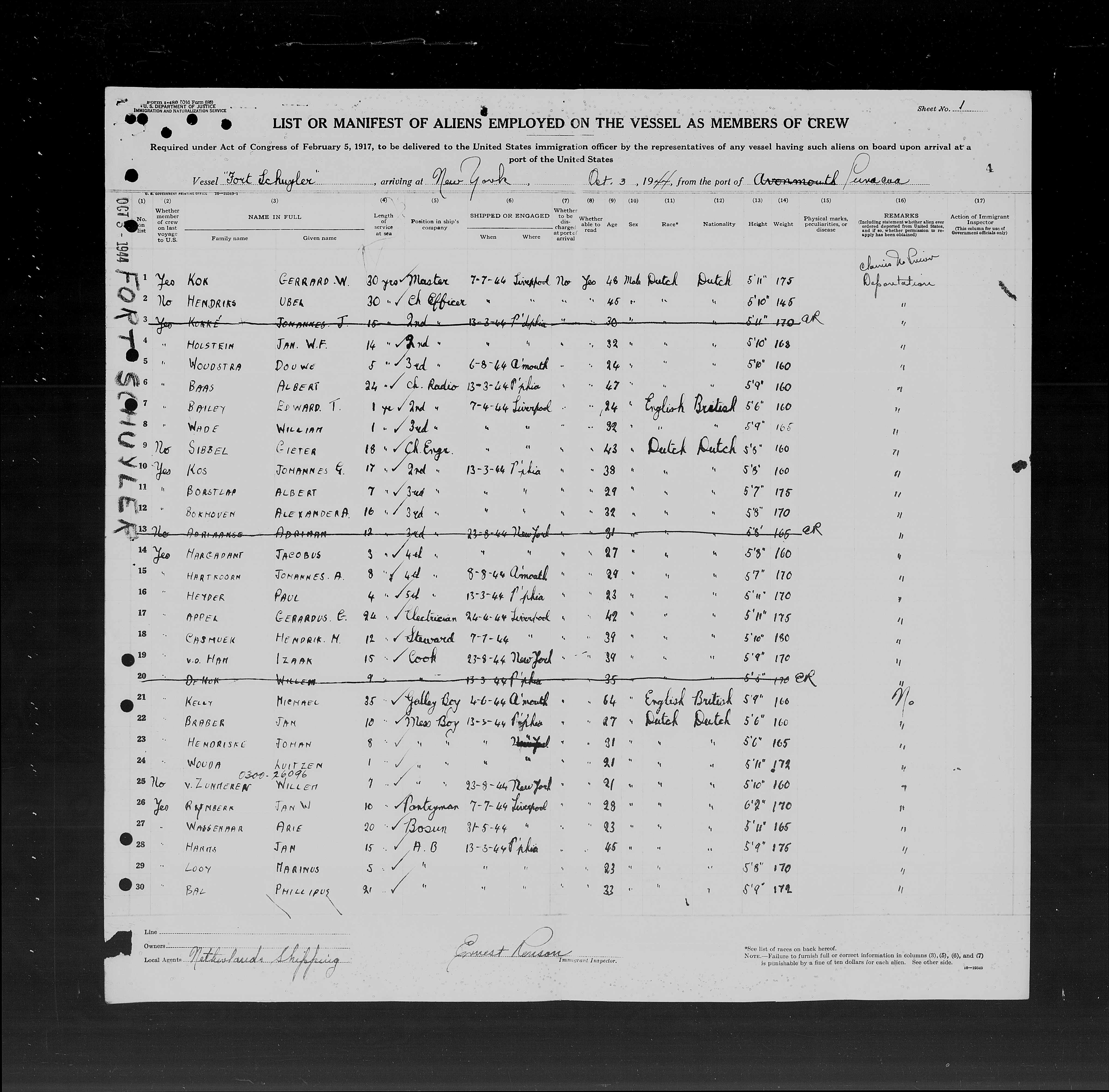Image resolution: width=1109 pixels, height=1092 pixels.
Task: Click the Nationality column heading
Action: point(719,224)
